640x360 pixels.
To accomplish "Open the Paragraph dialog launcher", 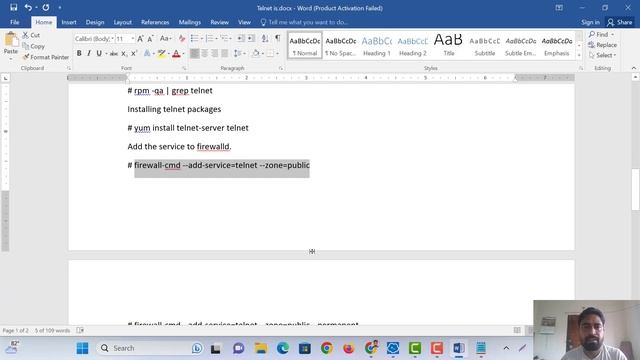I will coord(281,68).
